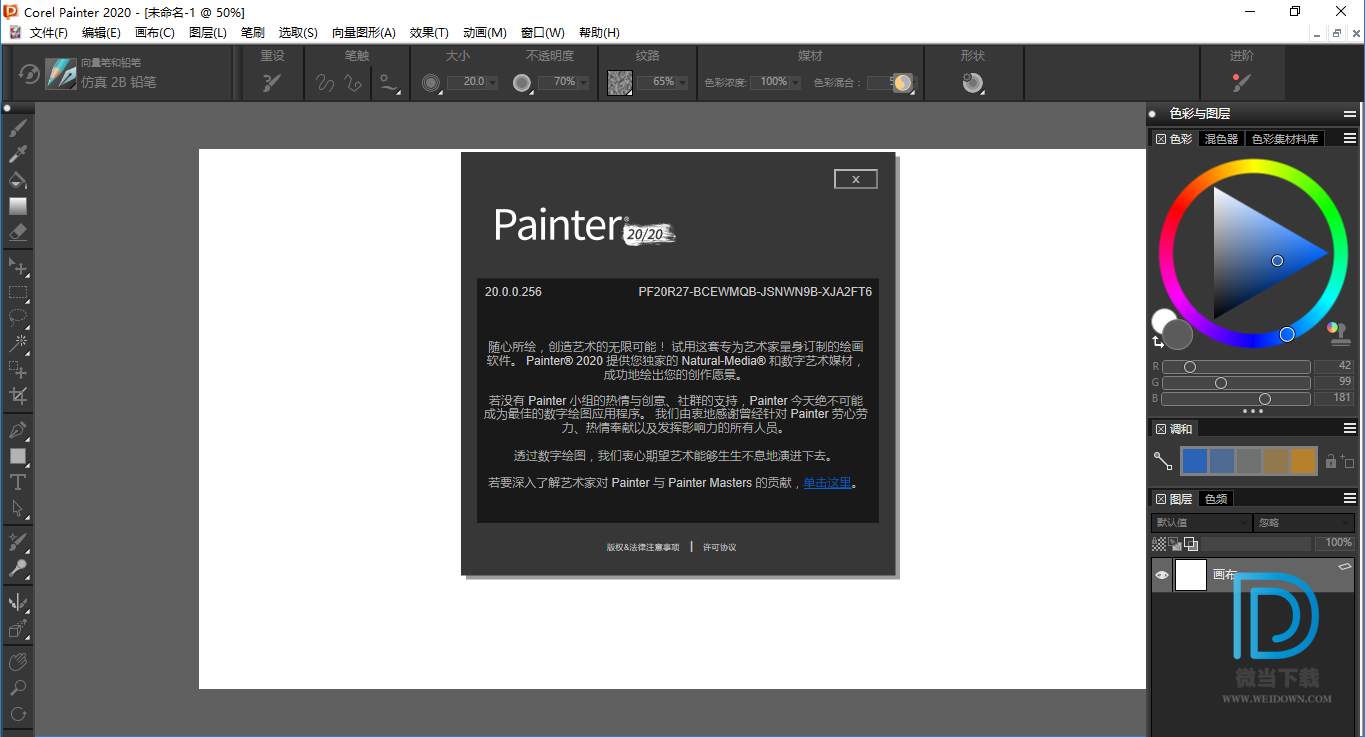Select the Dodge tool
Viewport: 1365px width, 737px height.
coord(18,568)
